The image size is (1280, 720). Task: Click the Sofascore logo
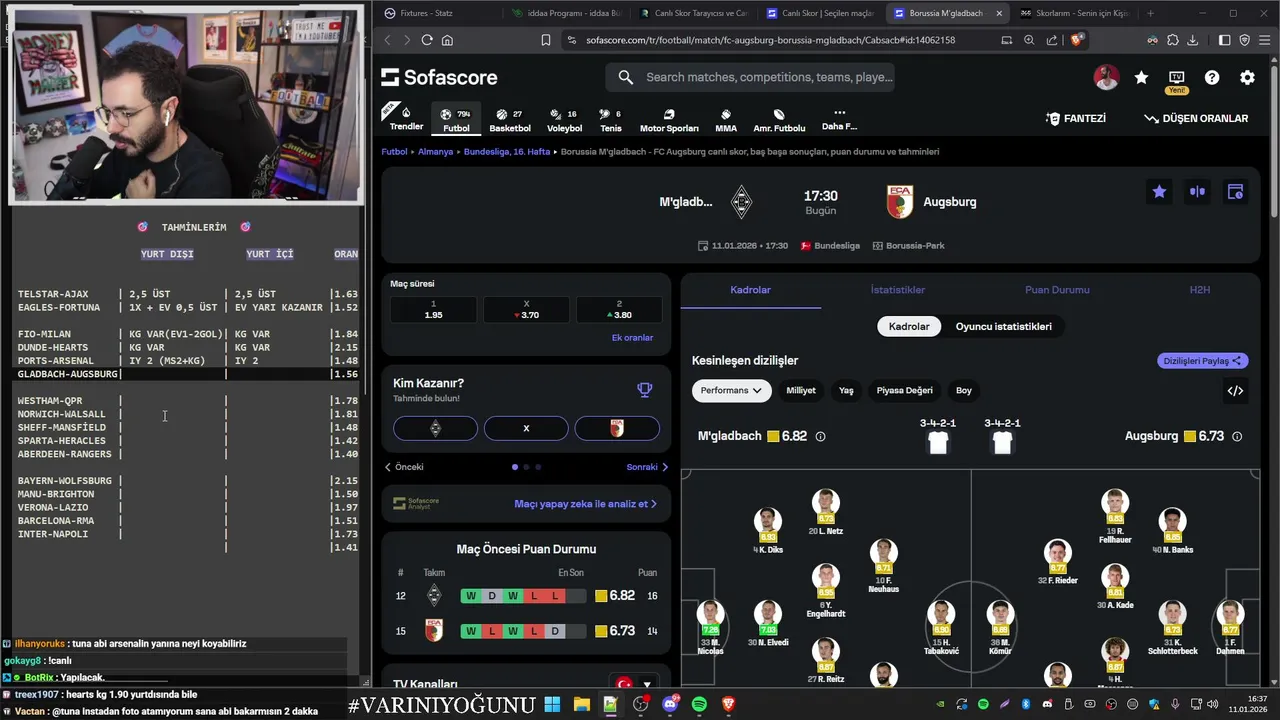pos(438,77)
